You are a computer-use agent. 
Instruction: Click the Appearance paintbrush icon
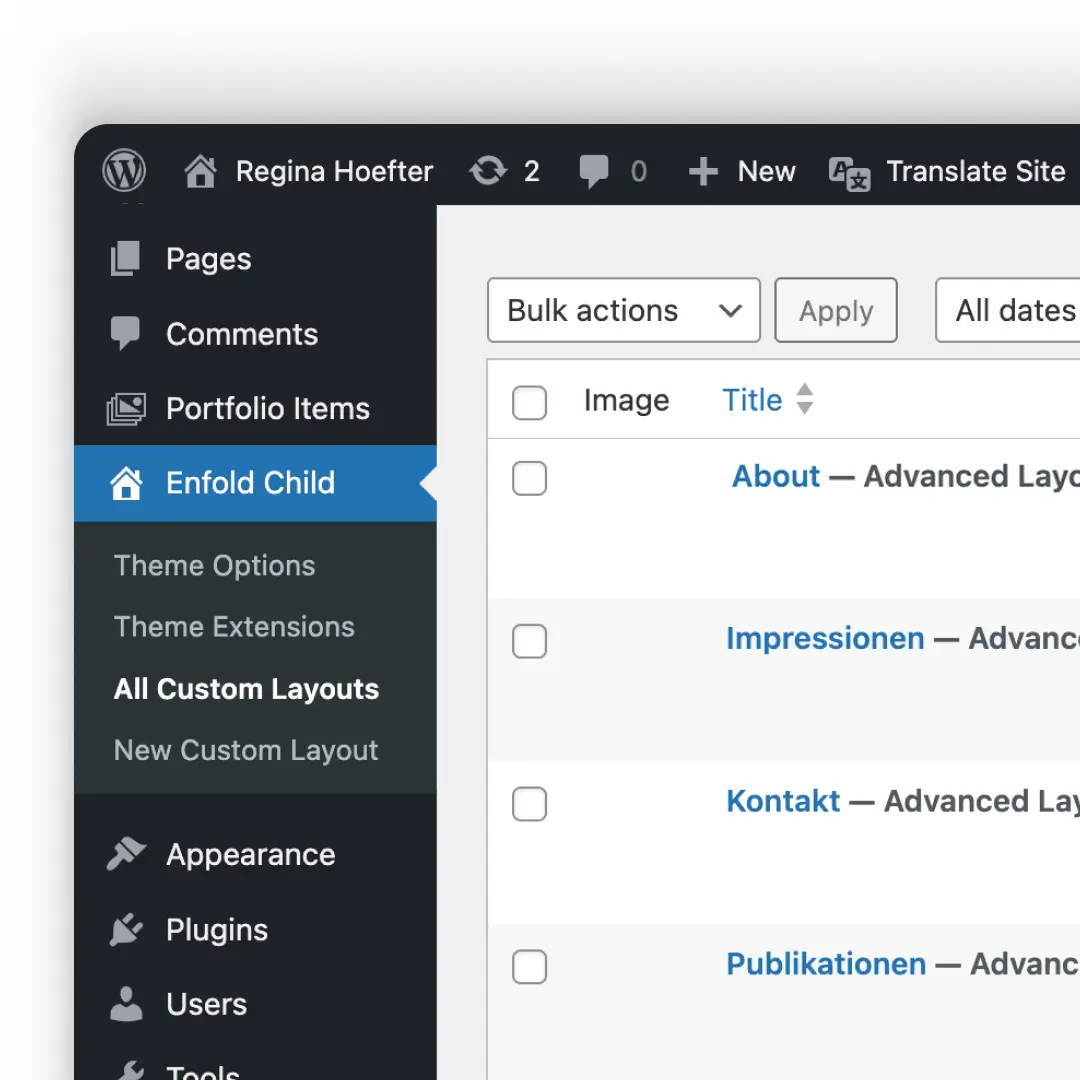(127, 855)
